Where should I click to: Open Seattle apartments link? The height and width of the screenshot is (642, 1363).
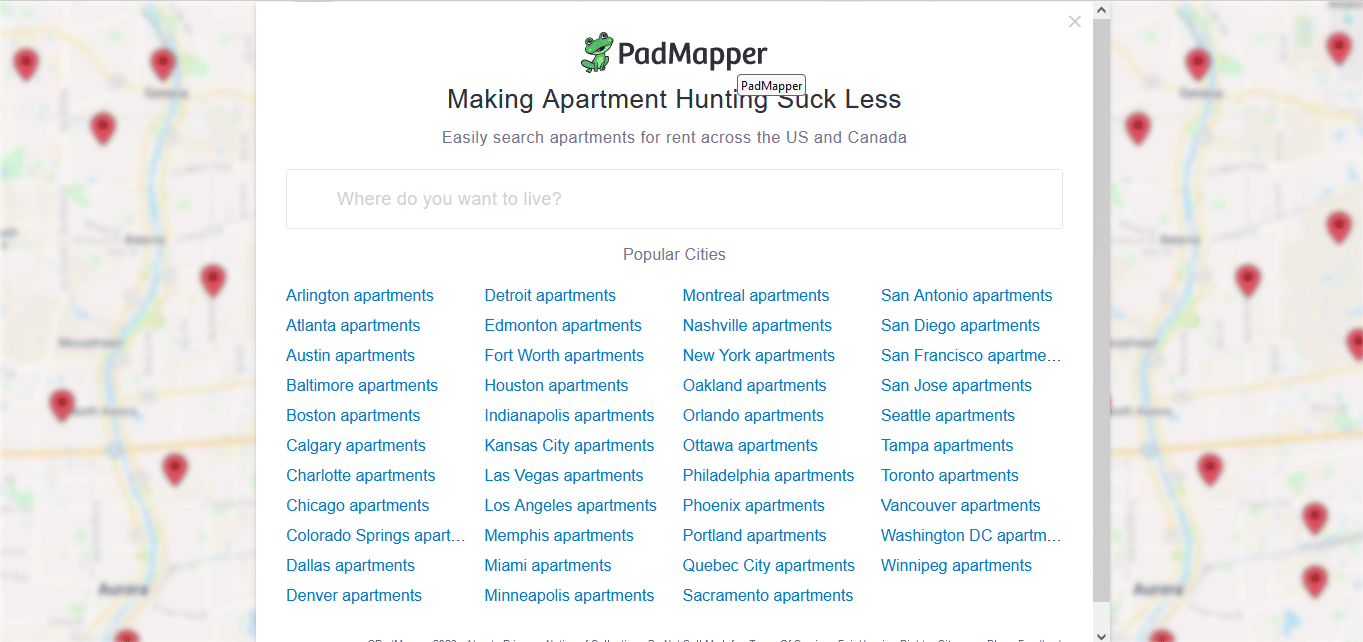click(947, 416)
